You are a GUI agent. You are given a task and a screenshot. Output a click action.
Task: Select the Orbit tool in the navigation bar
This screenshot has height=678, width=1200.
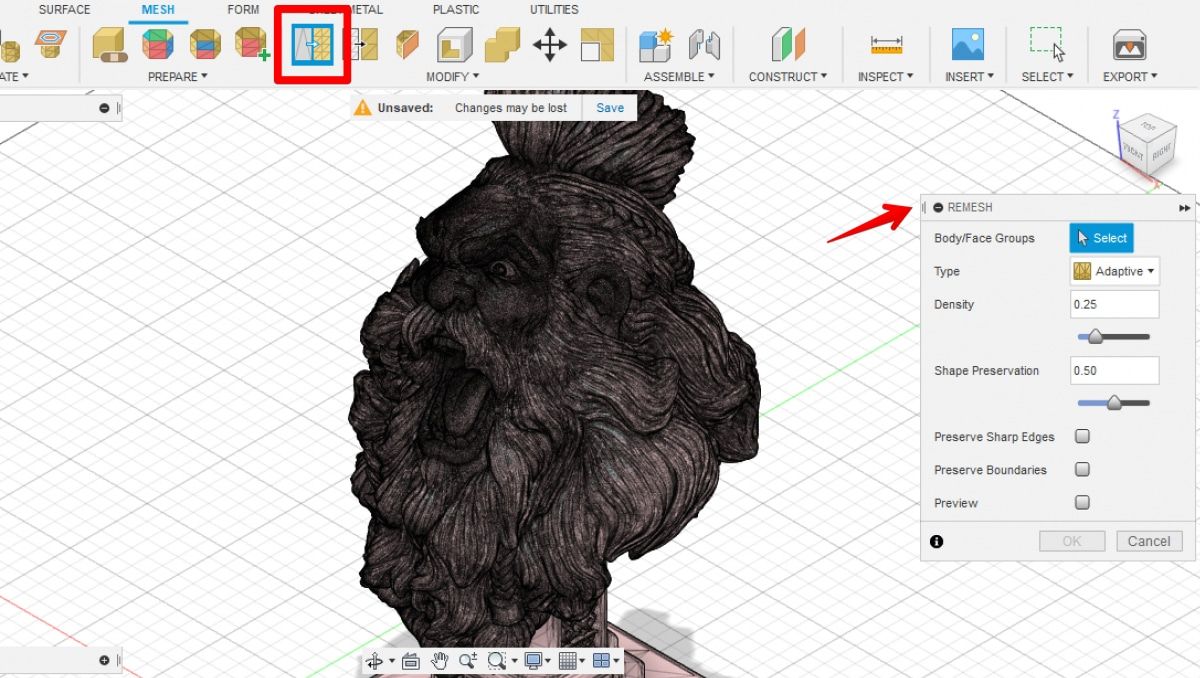(x=374, y=660)
